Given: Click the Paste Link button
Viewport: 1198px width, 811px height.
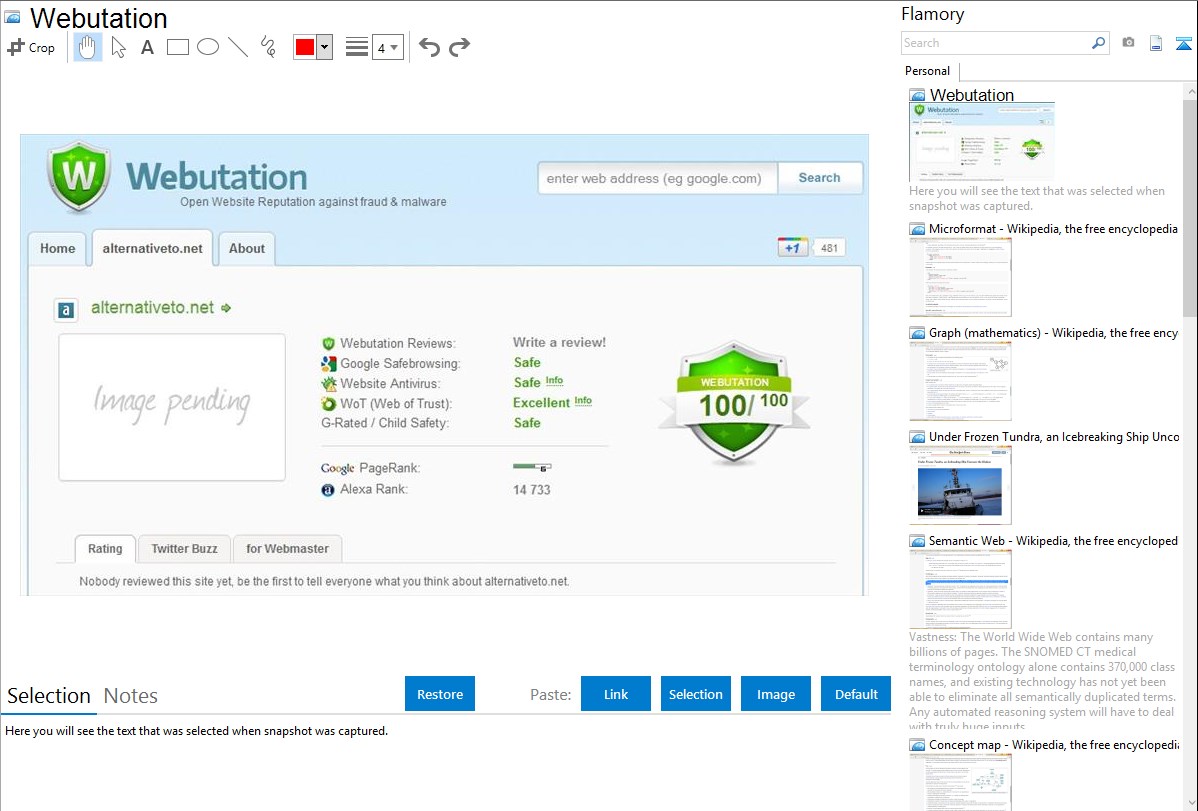Looking at the screenshot, I should (616, 694).
